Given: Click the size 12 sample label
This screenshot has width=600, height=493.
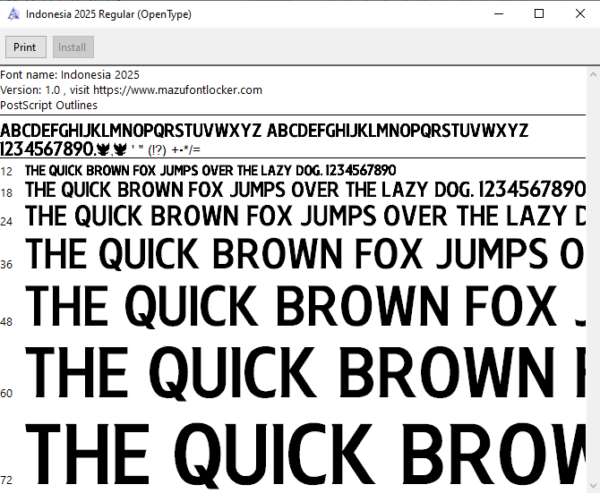Looking at the screenshot, I should [7, 171].
